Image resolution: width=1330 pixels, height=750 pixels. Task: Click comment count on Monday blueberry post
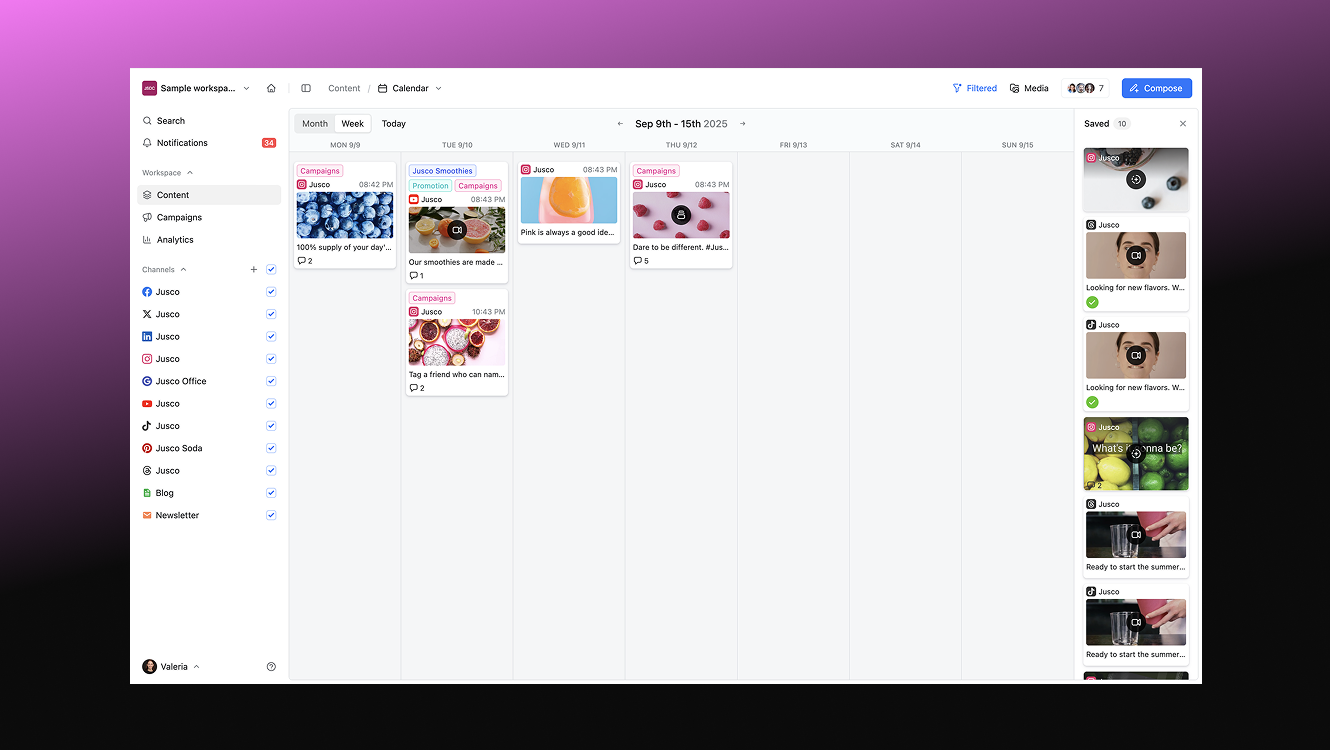click(x=305, y=261)
